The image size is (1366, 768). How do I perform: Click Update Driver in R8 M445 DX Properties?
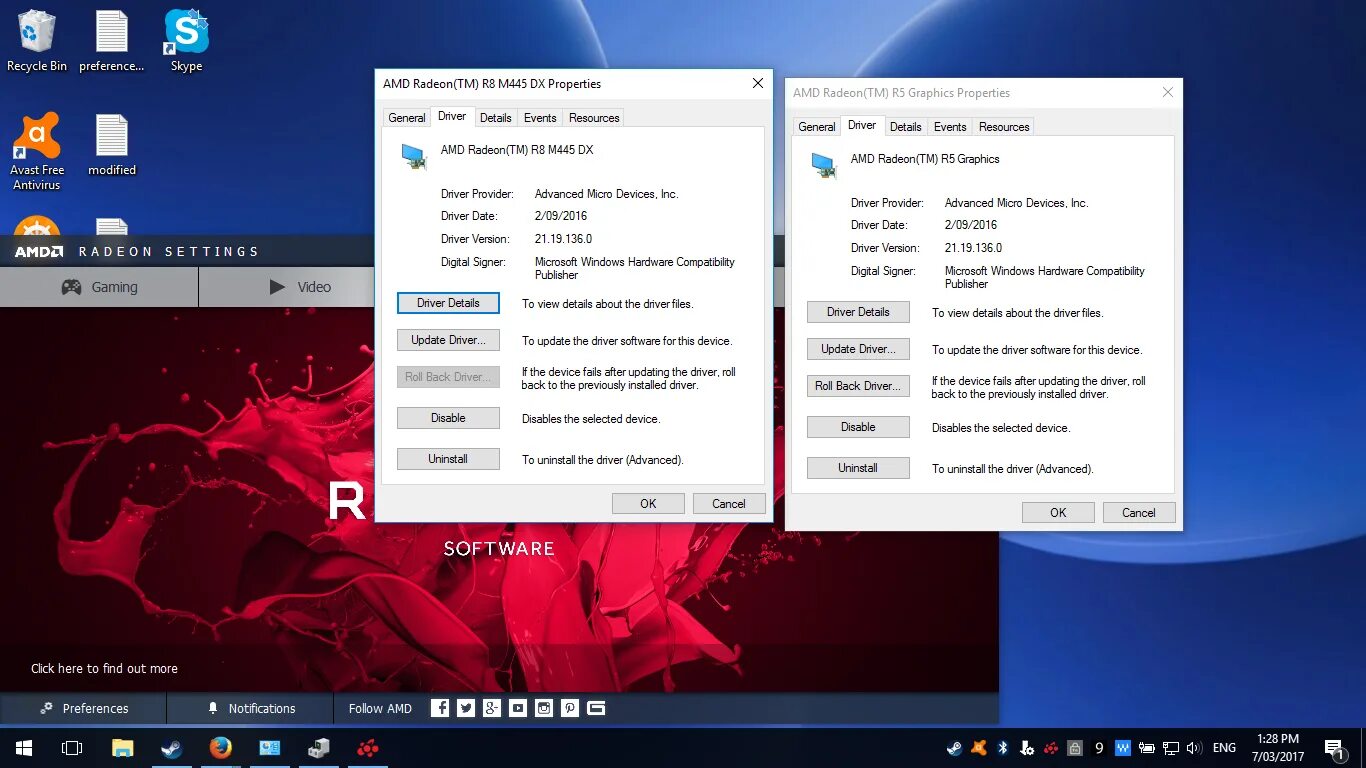pos(448,340)
